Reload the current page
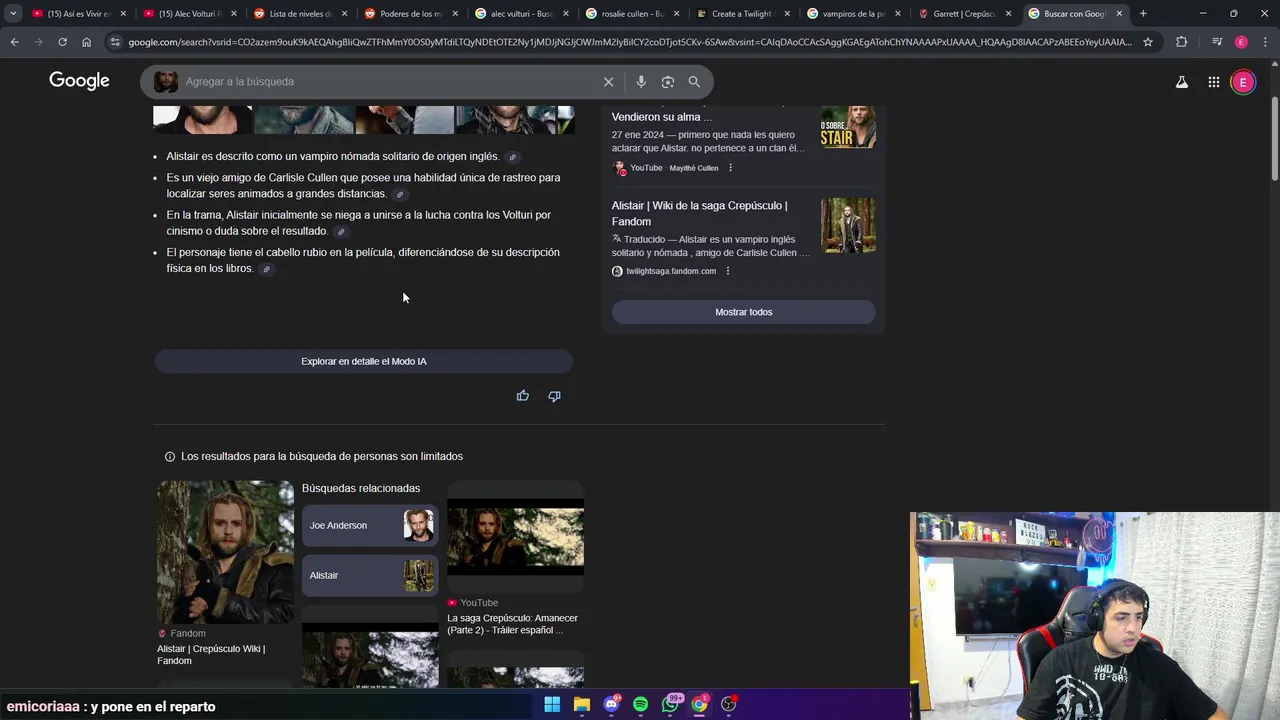This screenshot has width=1280, height=720. point(62,42)
